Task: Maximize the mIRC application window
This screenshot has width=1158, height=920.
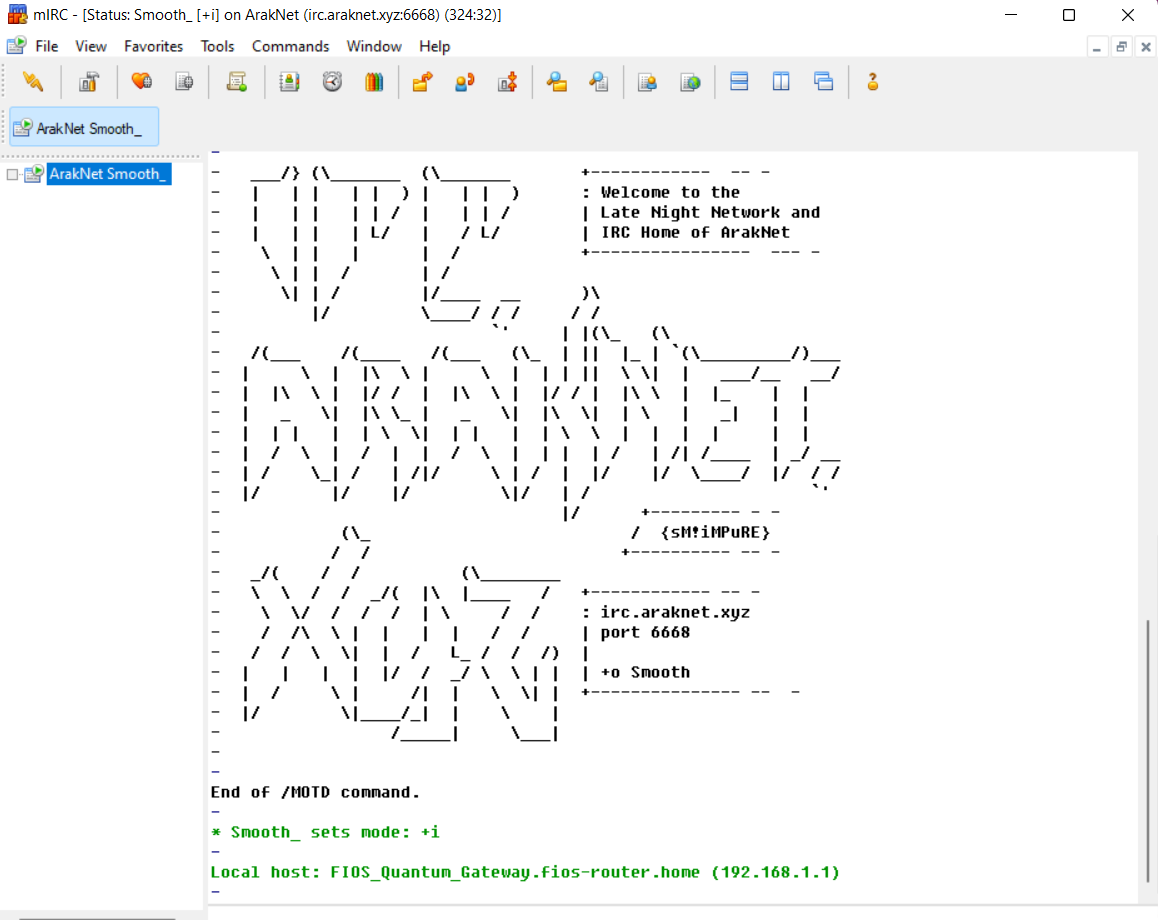Action: (1069, 15)
